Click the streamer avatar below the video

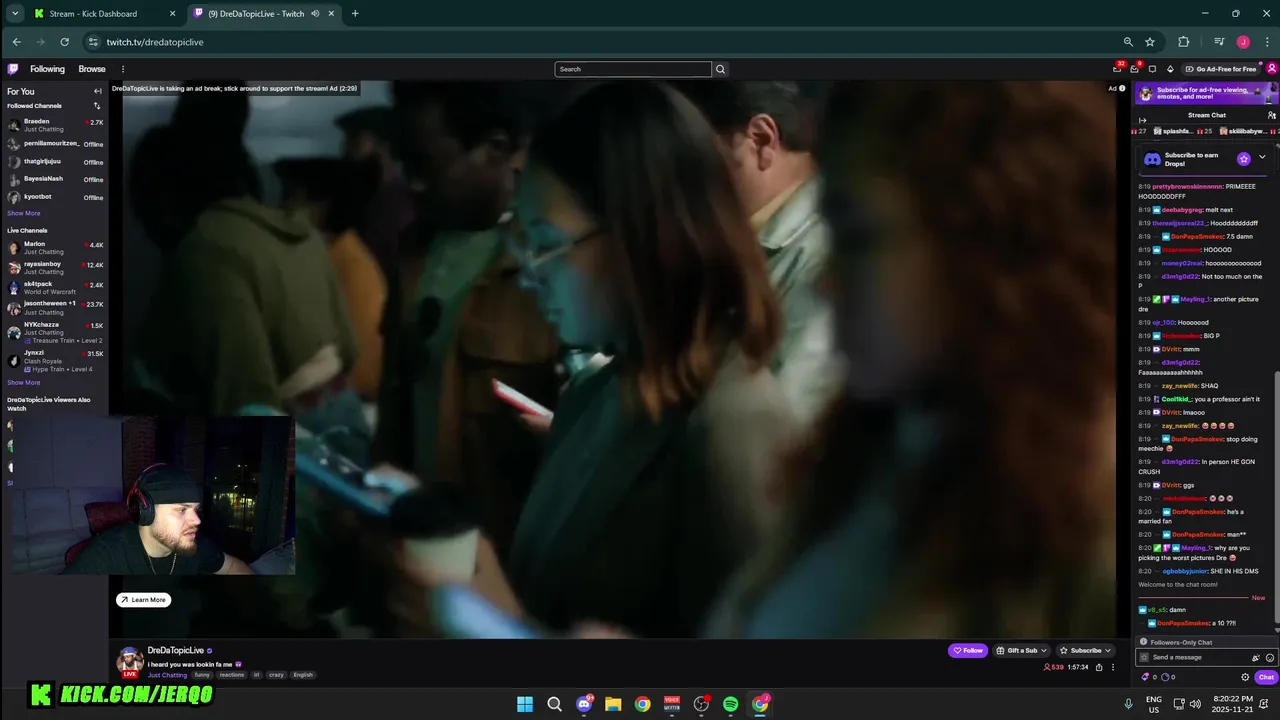[x=130, y=661]
